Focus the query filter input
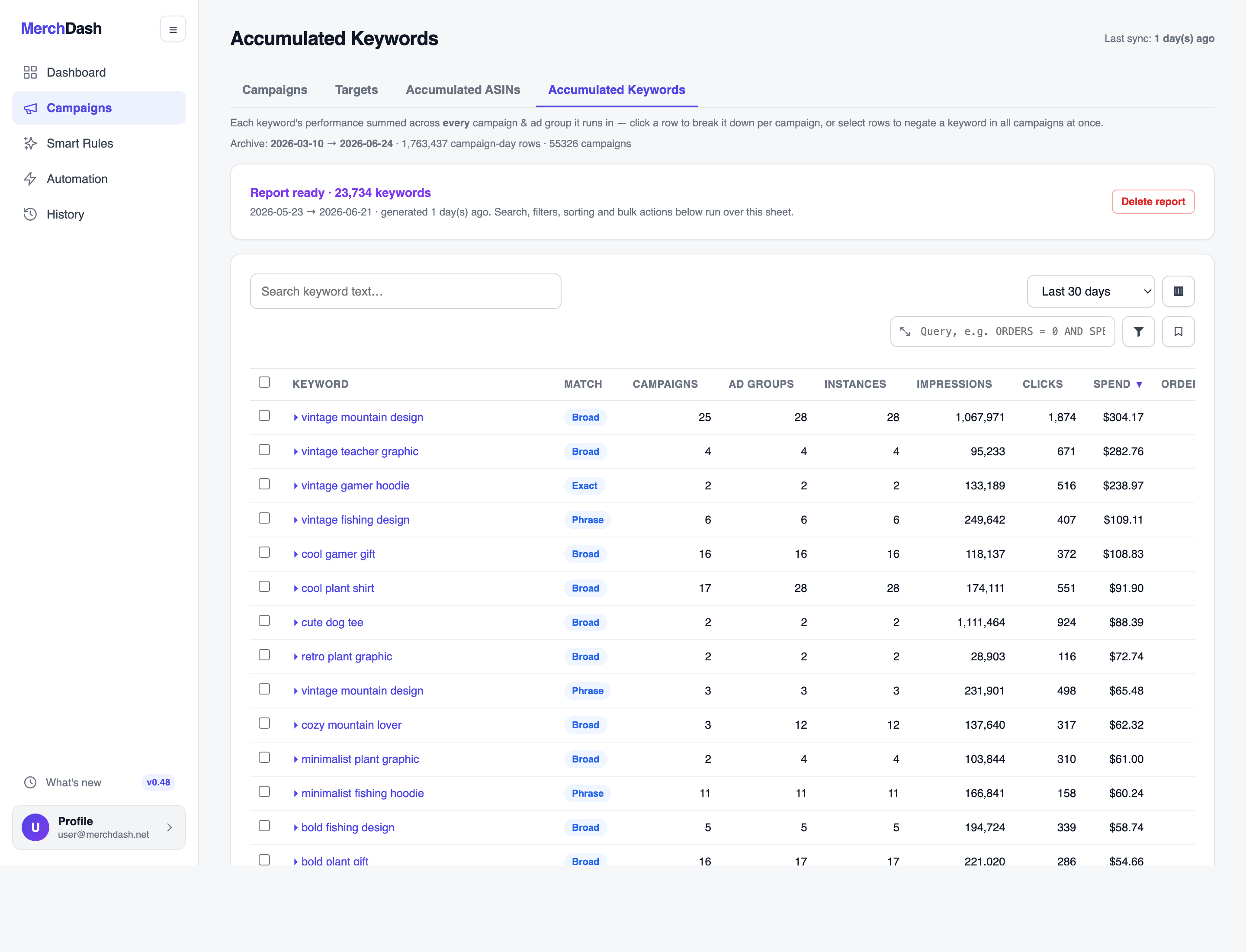1246x952 pixels. click(1012, 331)
